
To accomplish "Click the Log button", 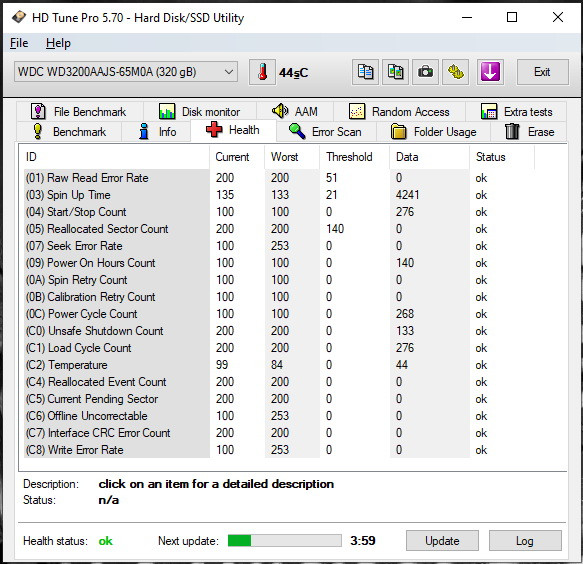I will (525, 540).
